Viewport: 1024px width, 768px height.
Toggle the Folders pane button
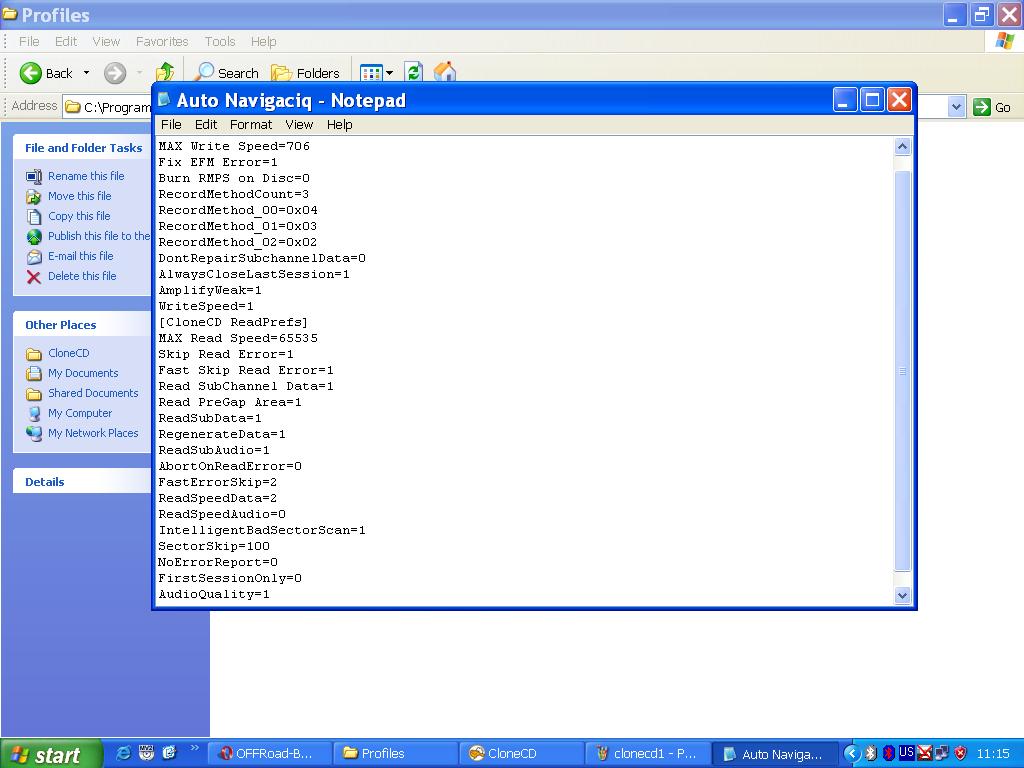(x=306, y=73)
